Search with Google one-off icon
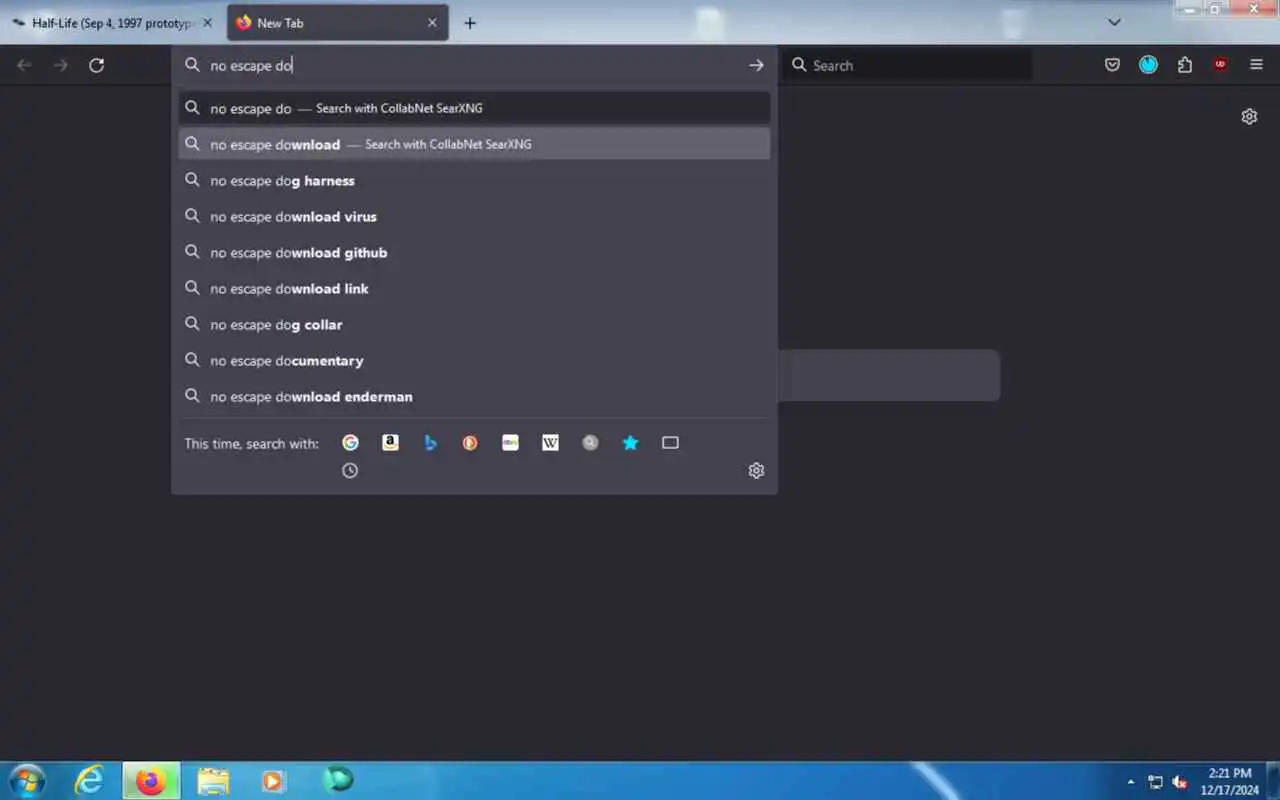 [350, 443]
